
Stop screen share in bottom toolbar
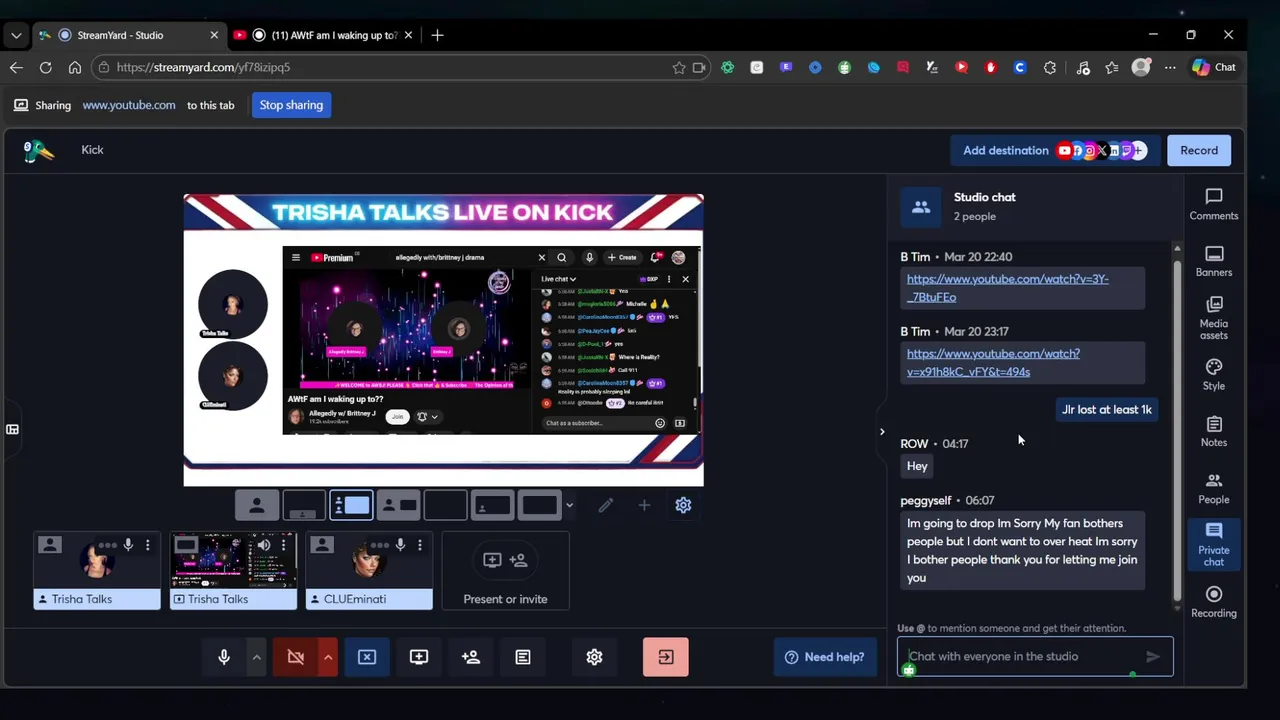[367, 657]
